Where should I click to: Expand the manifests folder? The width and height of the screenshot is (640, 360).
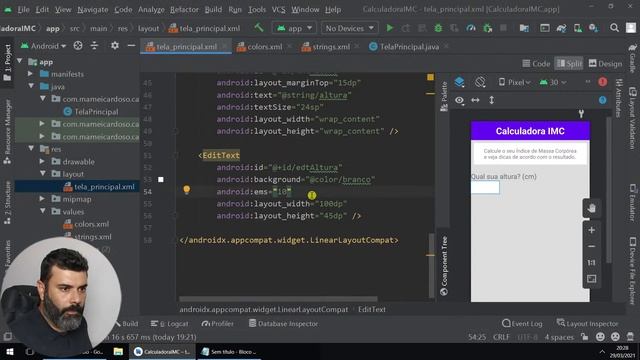point(30,74)
